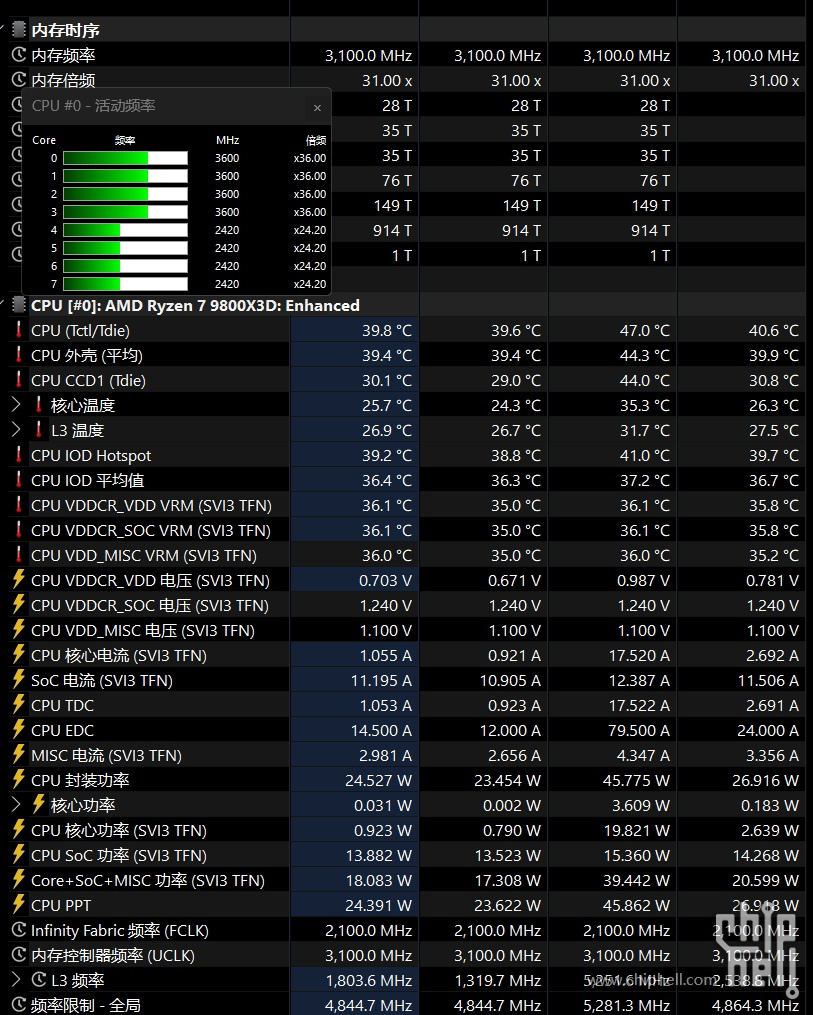813x1015 pixels.
Task: Select the CPU TDC row label
Action: [62, 705]
